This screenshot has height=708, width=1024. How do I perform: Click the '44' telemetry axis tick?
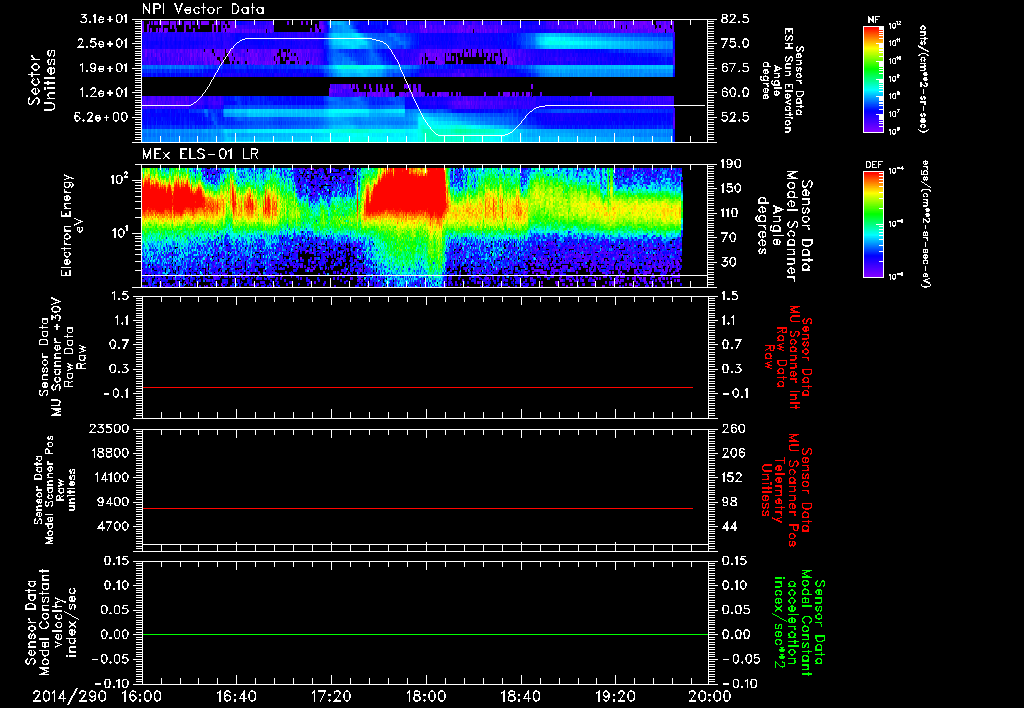pos(729,526)
